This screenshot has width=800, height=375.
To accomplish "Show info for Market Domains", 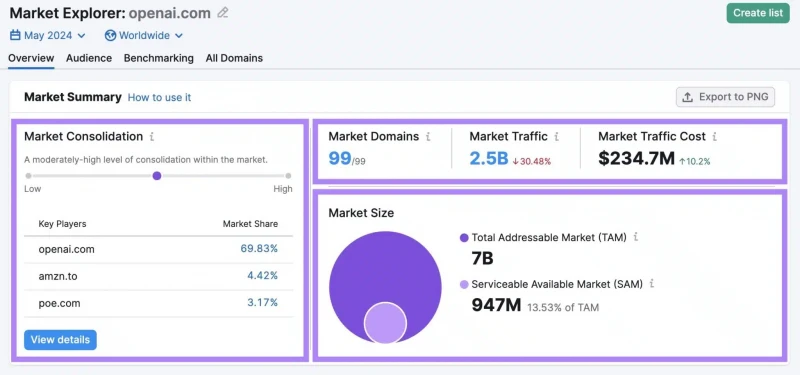I will pyautogui.click(x=428, y=137).
